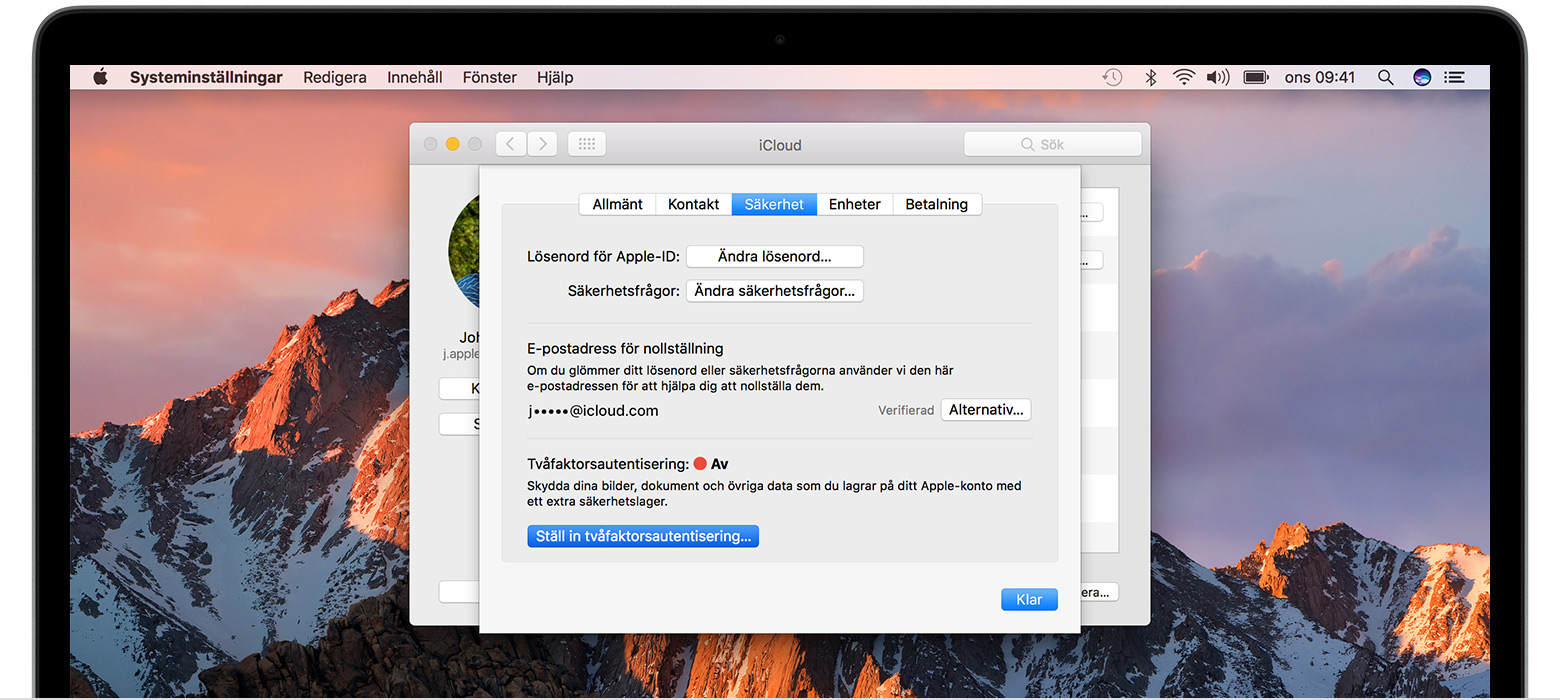Click the battery status icon
1560x700 pixels.
[x=1255, y=77]
